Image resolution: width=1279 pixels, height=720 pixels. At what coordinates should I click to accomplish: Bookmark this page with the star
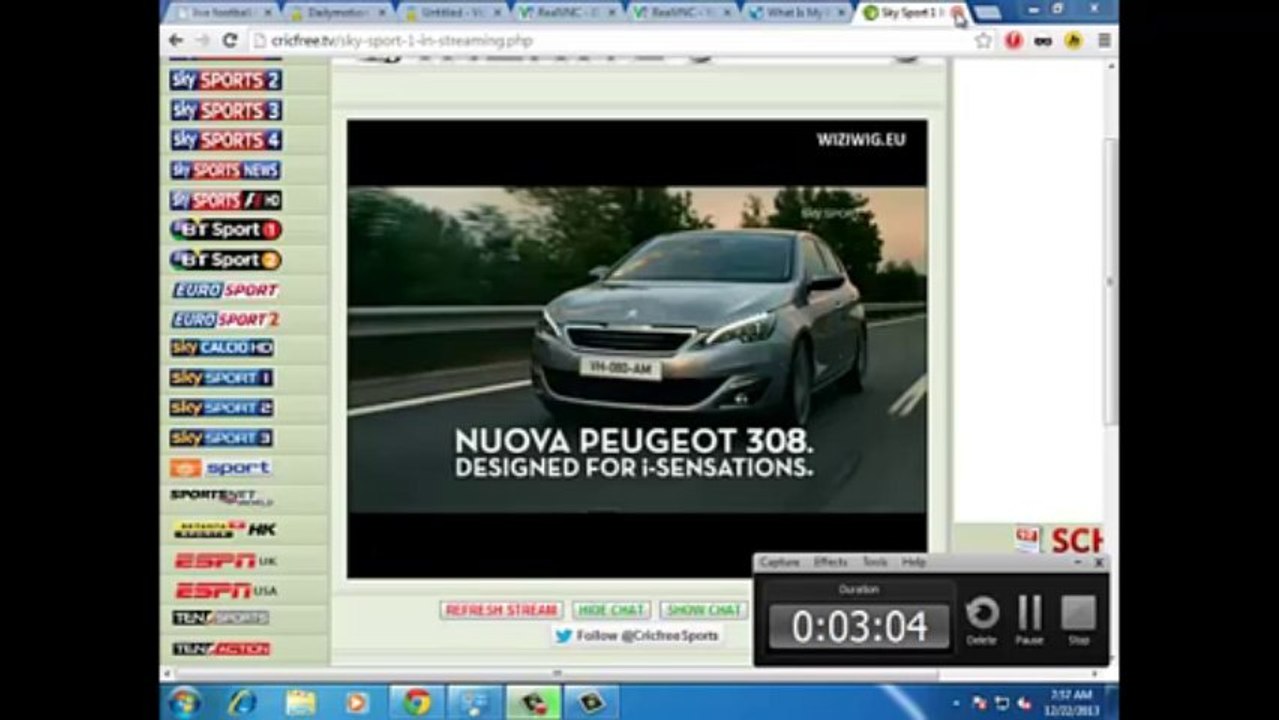point(983,40)
